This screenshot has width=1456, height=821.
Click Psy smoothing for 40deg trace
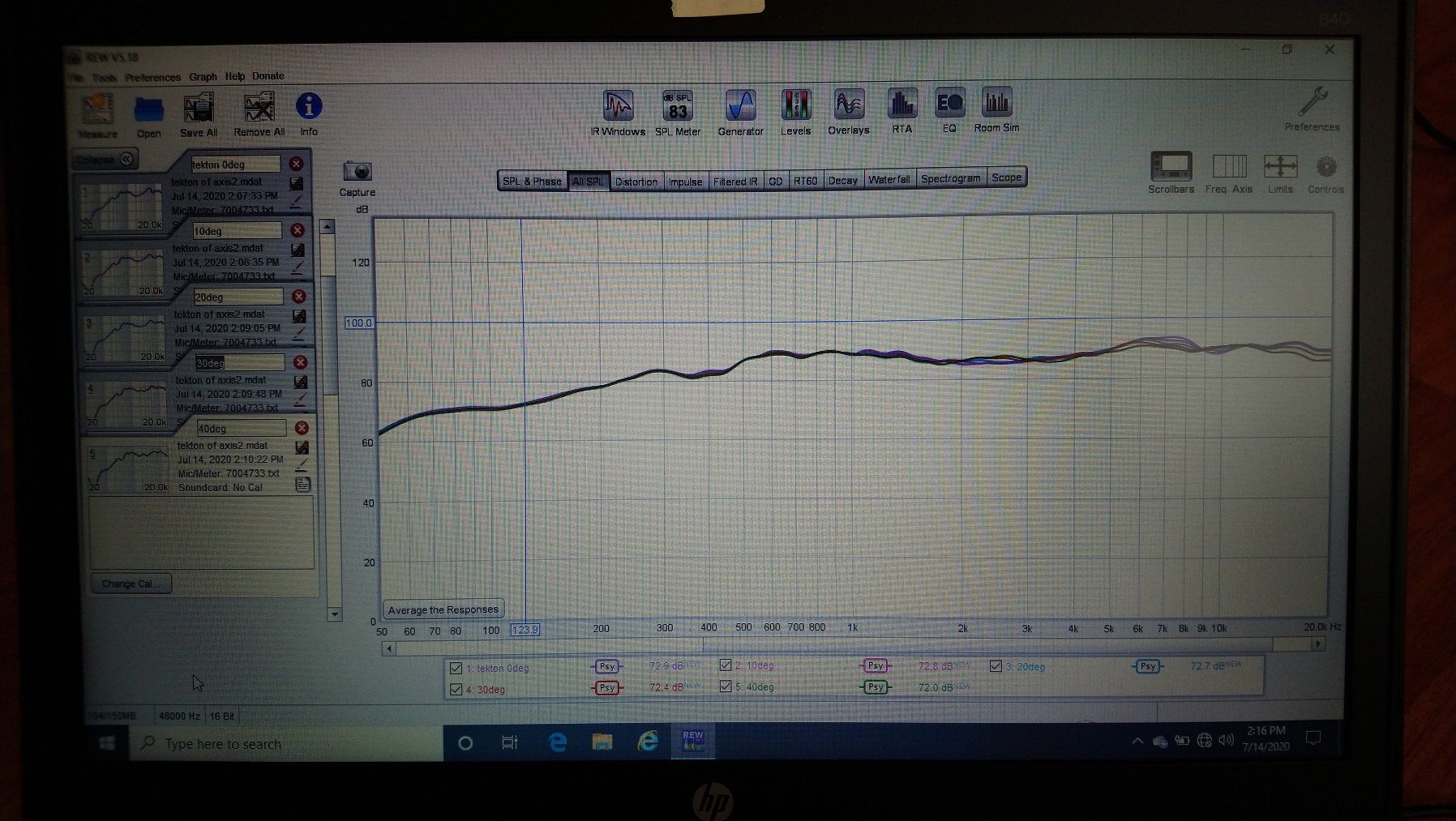[876, 686]
